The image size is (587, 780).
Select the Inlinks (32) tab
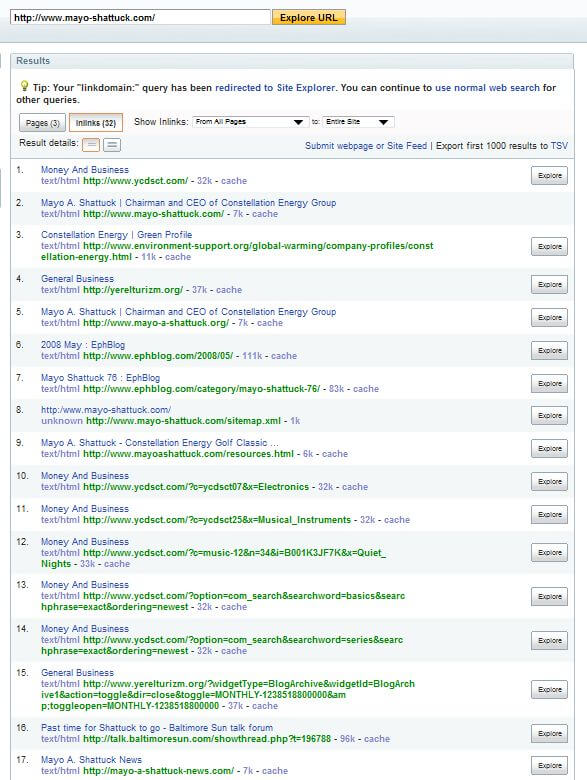coord(96,123)
